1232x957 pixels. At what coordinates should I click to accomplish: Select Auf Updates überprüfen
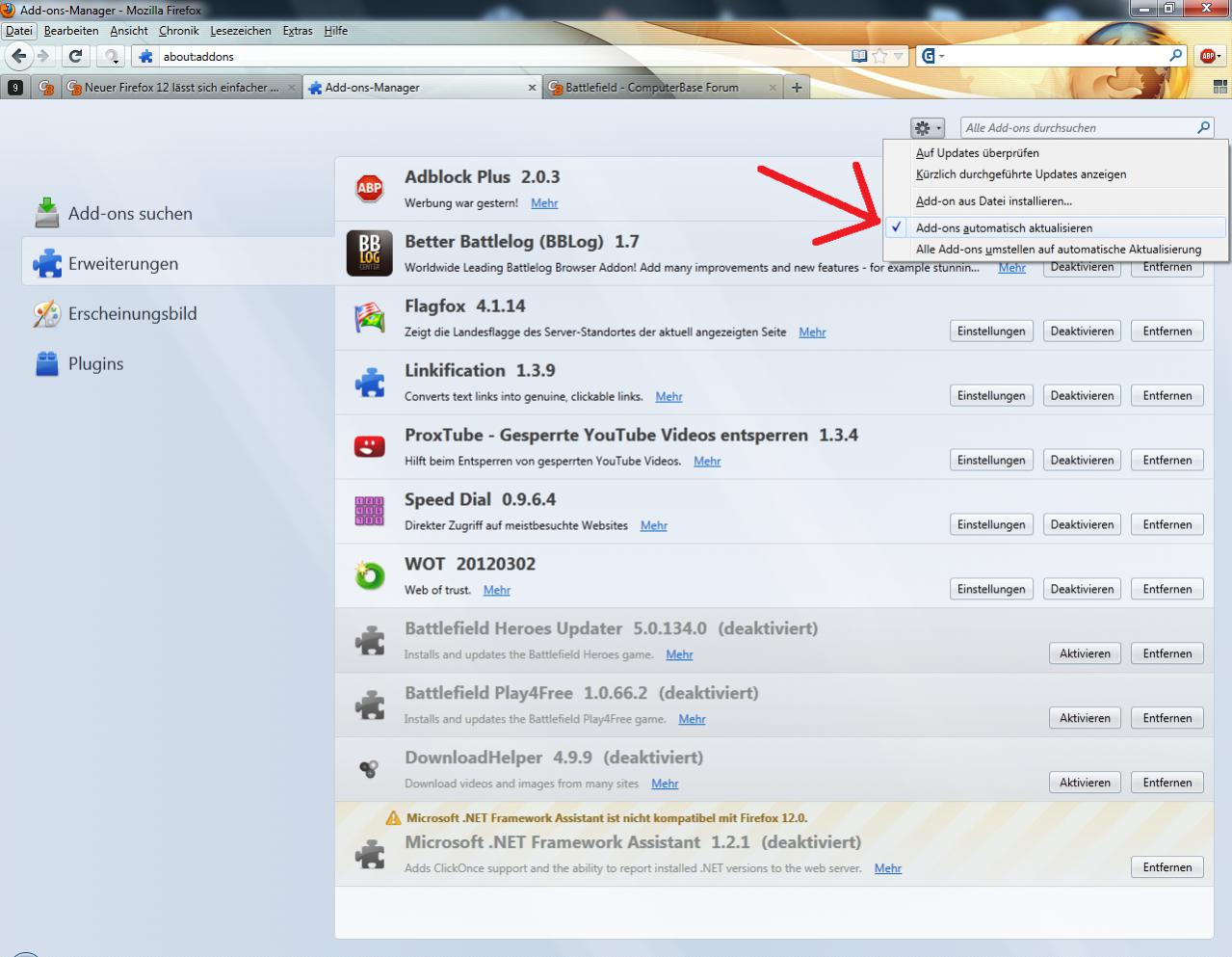1056,153
